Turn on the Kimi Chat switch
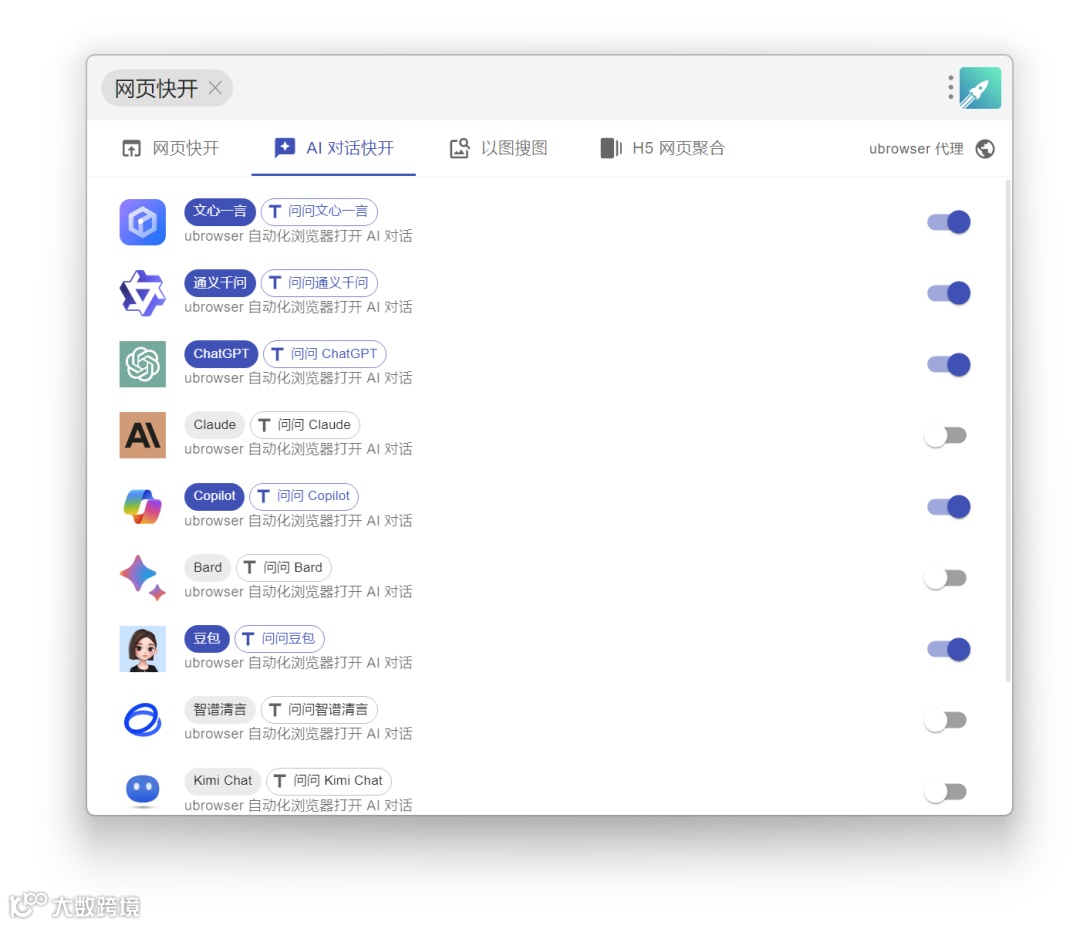The height and width of the screenshot is (926, 1080). (x=945, y=792)
